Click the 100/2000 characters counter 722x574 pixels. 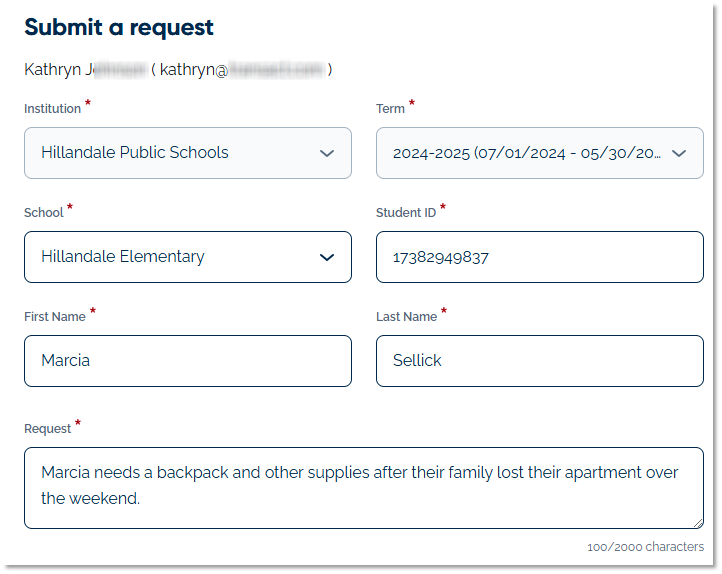(645, 547)
